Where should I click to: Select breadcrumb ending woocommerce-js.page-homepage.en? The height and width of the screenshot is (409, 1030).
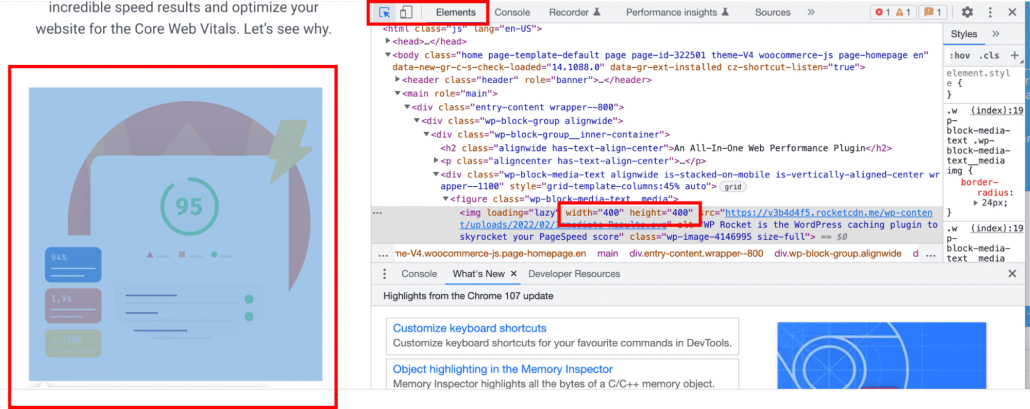[491, 253]
